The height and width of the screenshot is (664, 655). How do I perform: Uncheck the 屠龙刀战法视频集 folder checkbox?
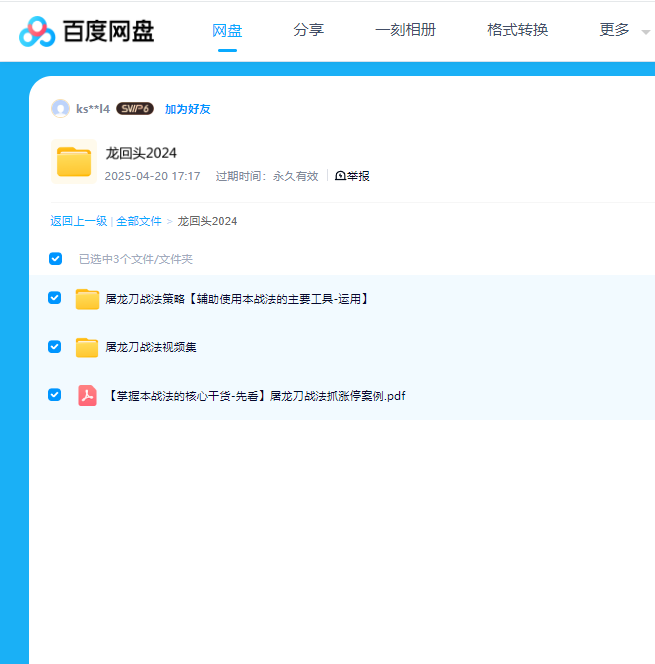coord(55,346)
